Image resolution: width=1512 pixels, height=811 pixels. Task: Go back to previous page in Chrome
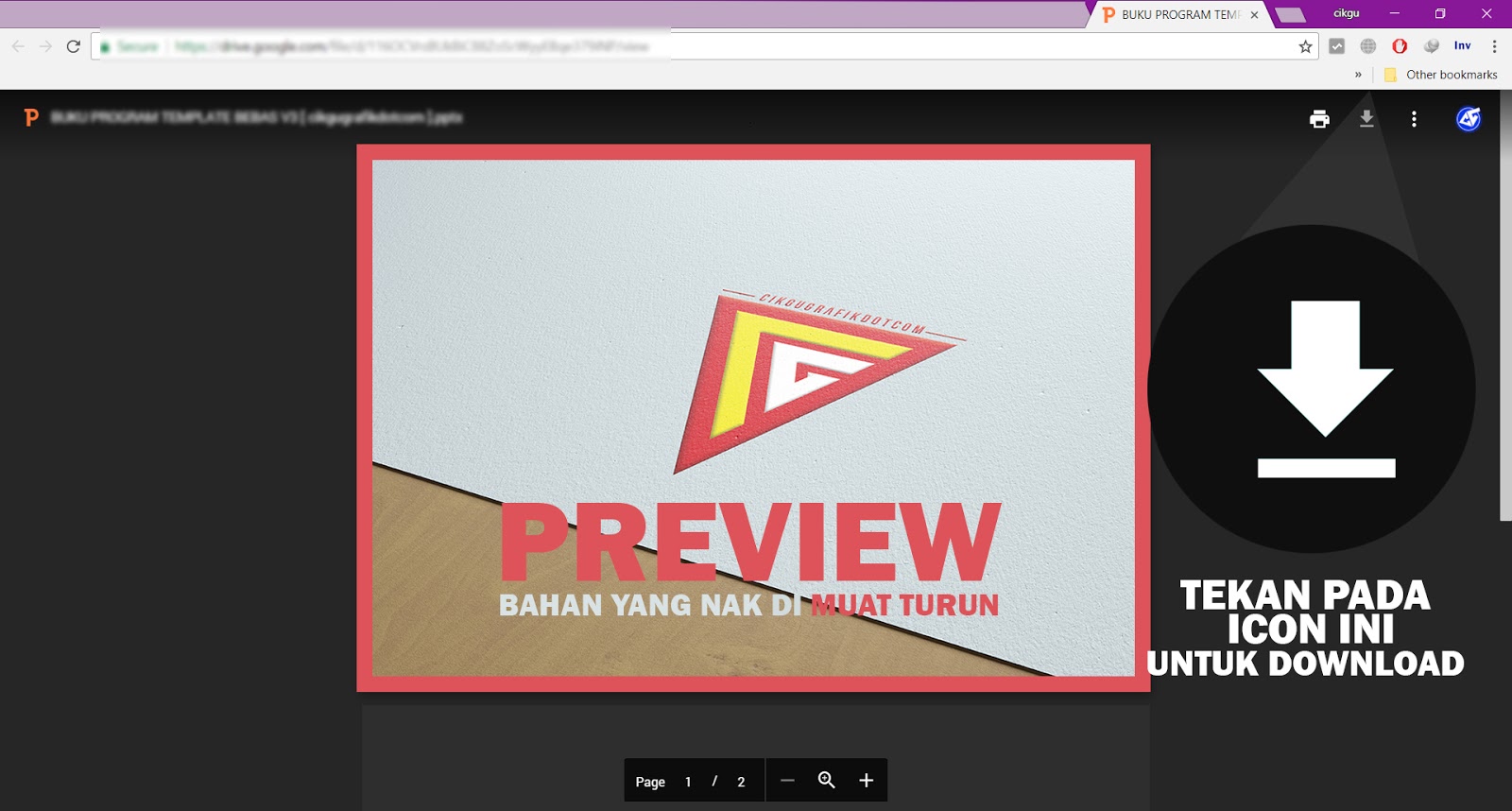point(18,46)
